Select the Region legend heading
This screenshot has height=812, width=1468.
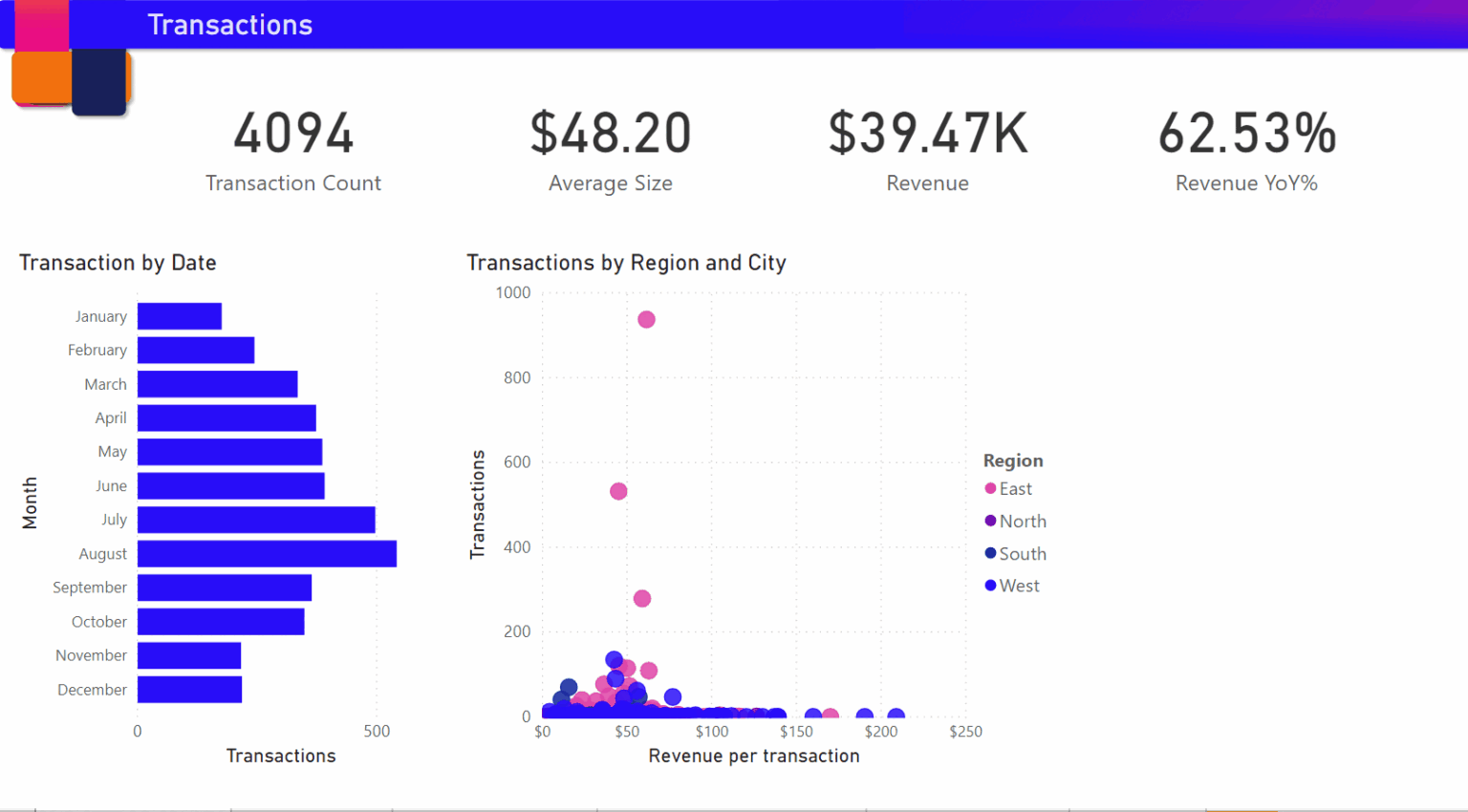(1012, 460)
